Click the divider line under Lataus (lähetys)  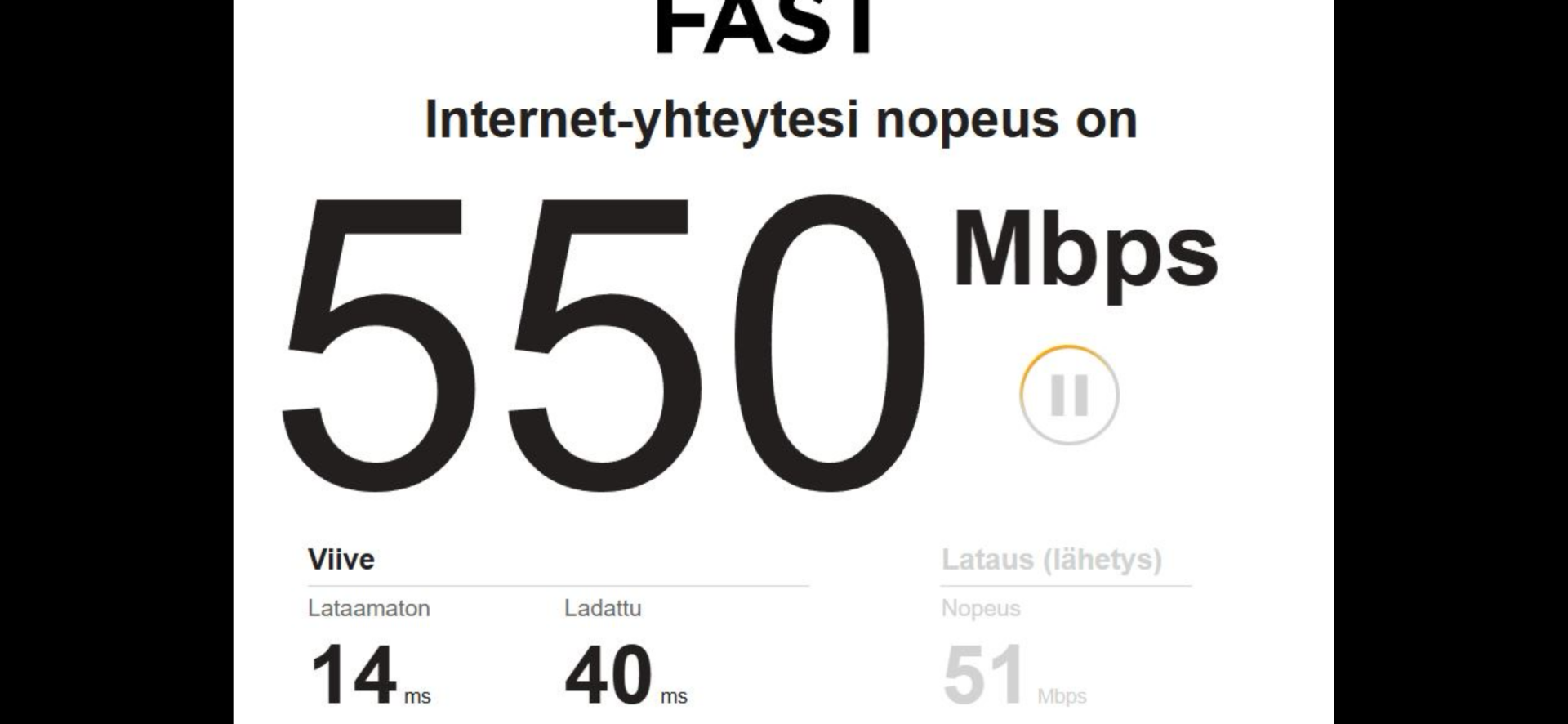[x=1066, y=586]
